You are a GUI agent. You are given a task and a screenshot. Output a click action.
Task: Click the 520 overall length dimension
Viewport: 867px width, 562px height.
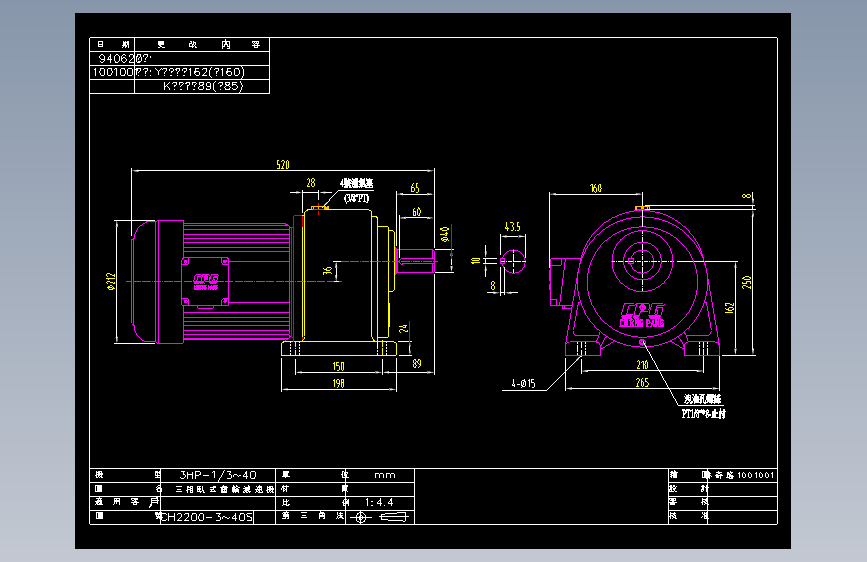coord(283,164)
